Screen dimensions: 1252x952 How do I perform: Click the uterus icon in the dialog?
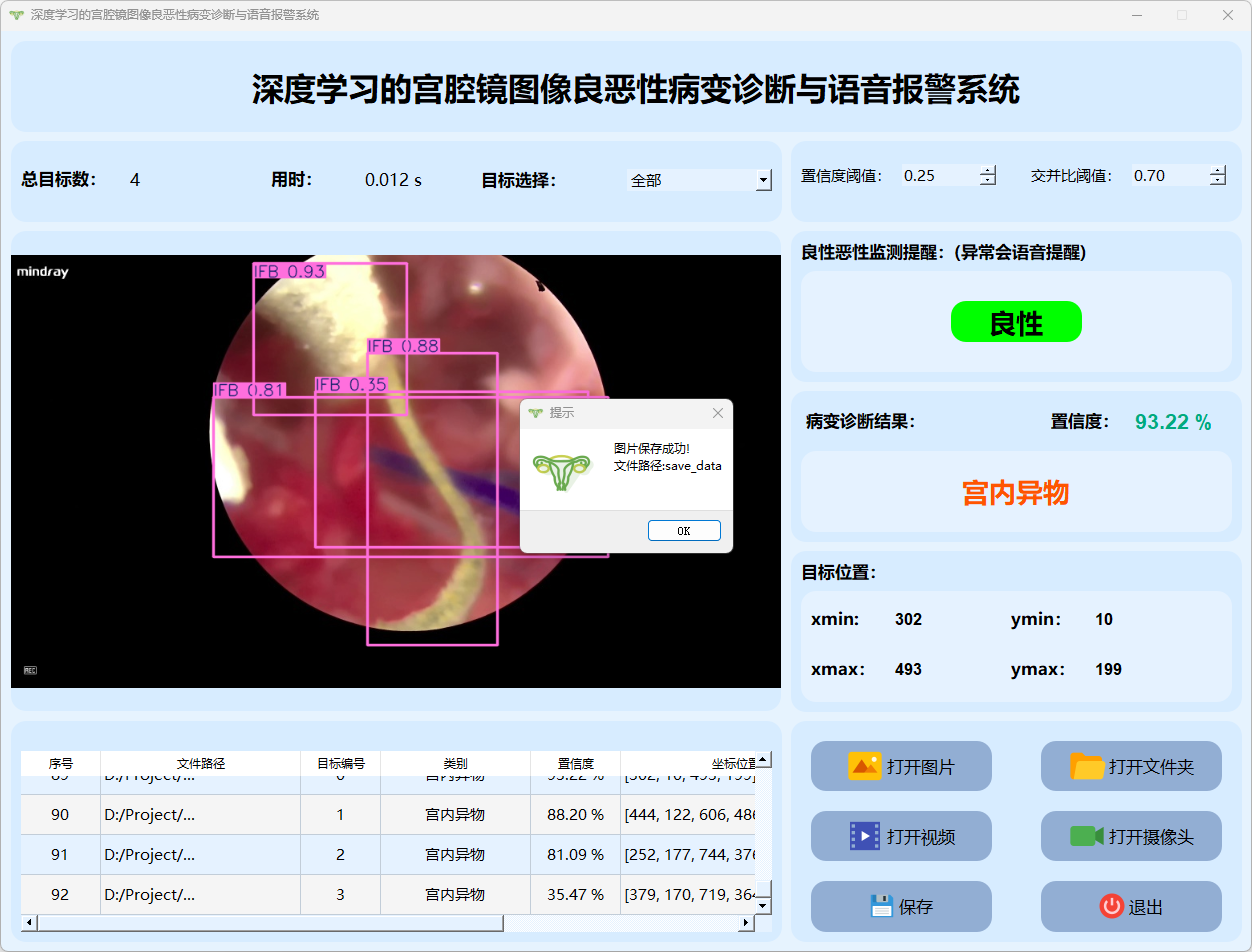(x=562, y=470)
